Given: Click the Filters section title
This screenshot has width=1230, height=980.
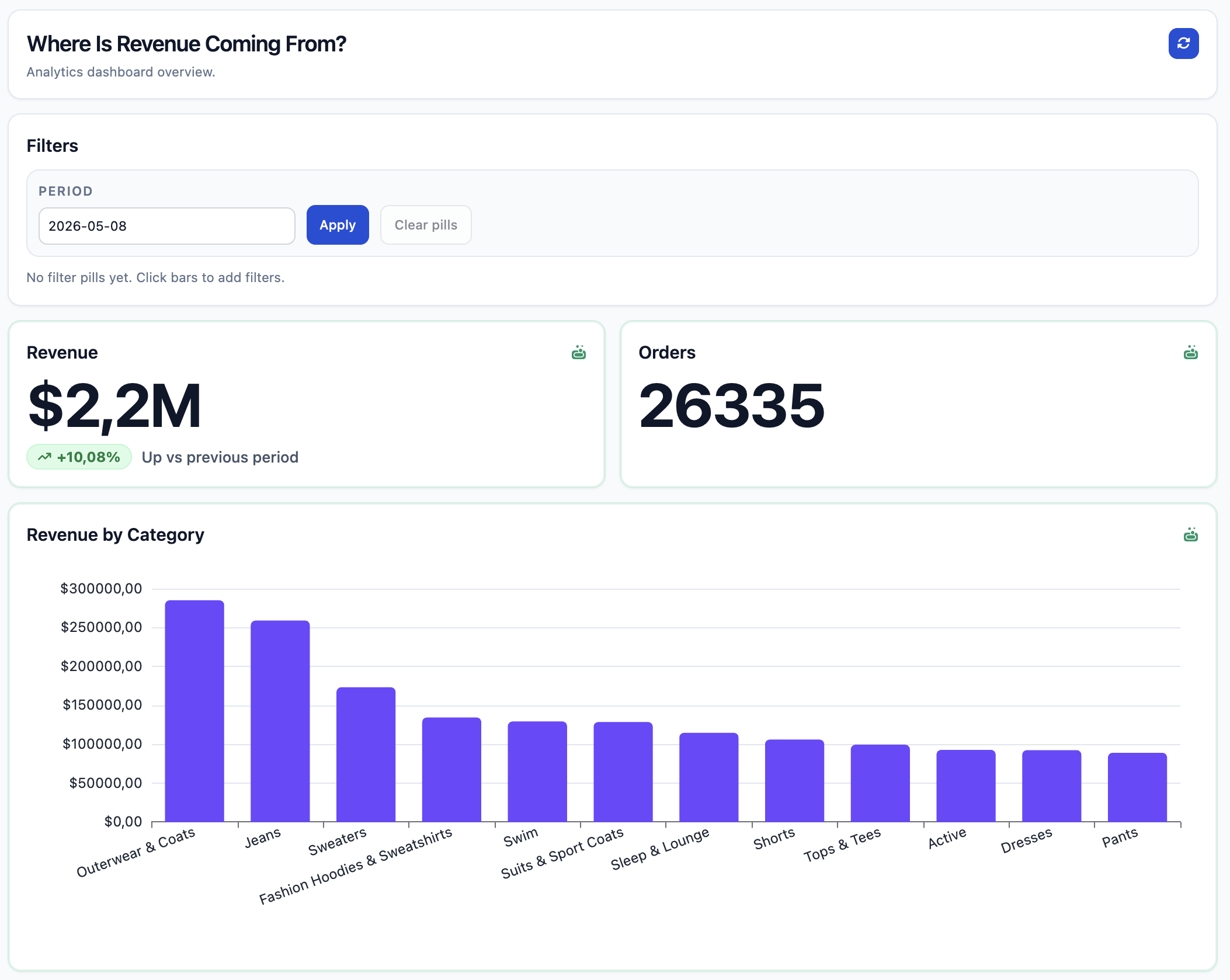Looking at the screenshot, I should (52, 145).
